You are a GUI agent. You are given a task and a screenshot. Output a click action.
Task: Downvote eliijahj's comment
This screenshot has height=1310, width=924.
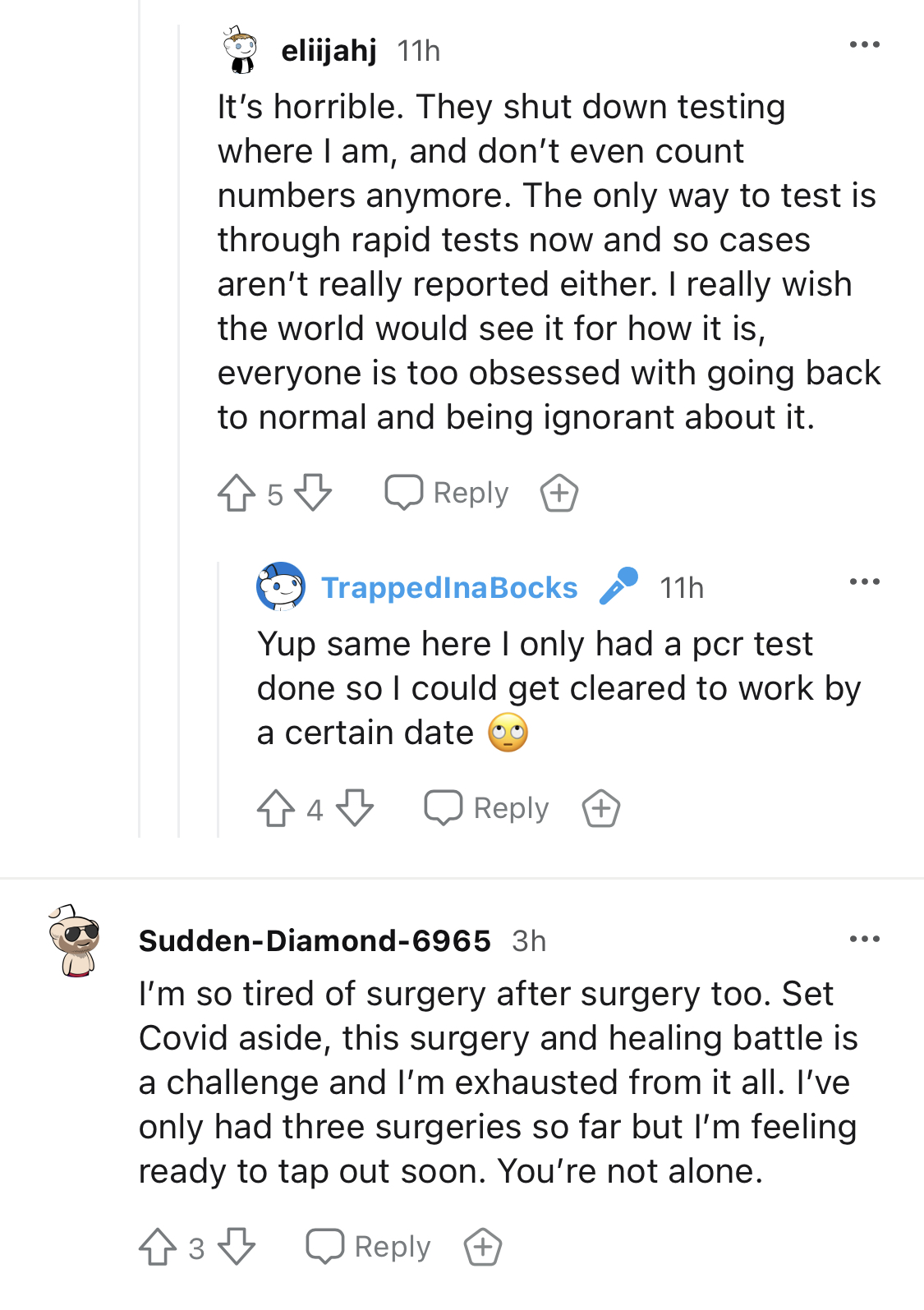tap(313, 494)
